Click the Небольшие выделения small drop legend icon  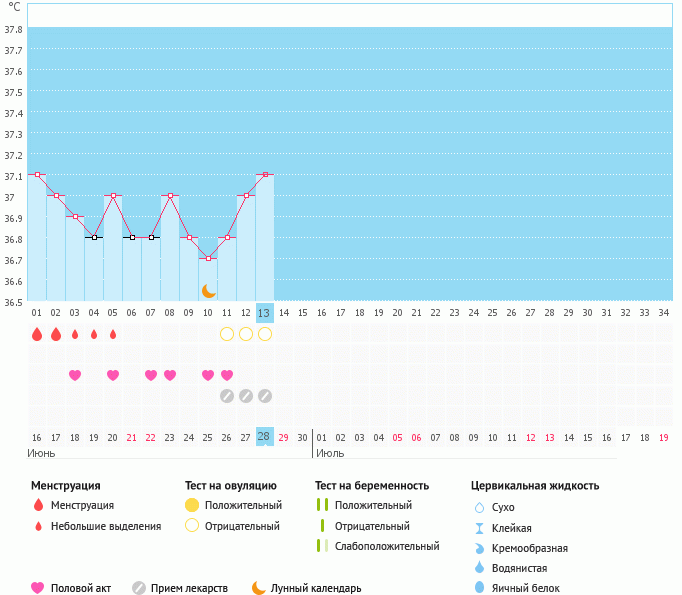pos(38,526)
